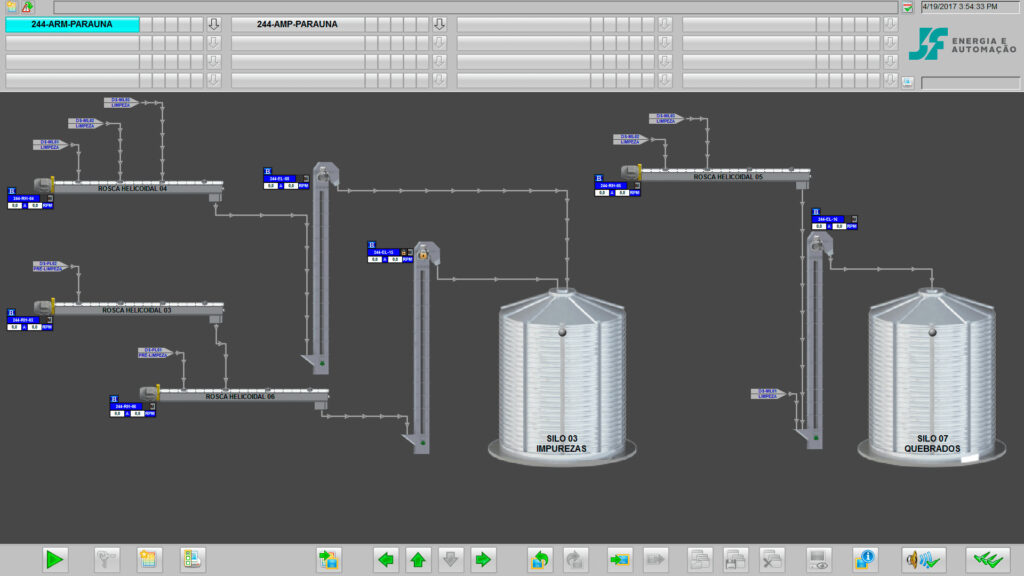This screenshot has height=576, width=1024.
Task: Click the green left navigation arrow
Action: pos(386,560)
